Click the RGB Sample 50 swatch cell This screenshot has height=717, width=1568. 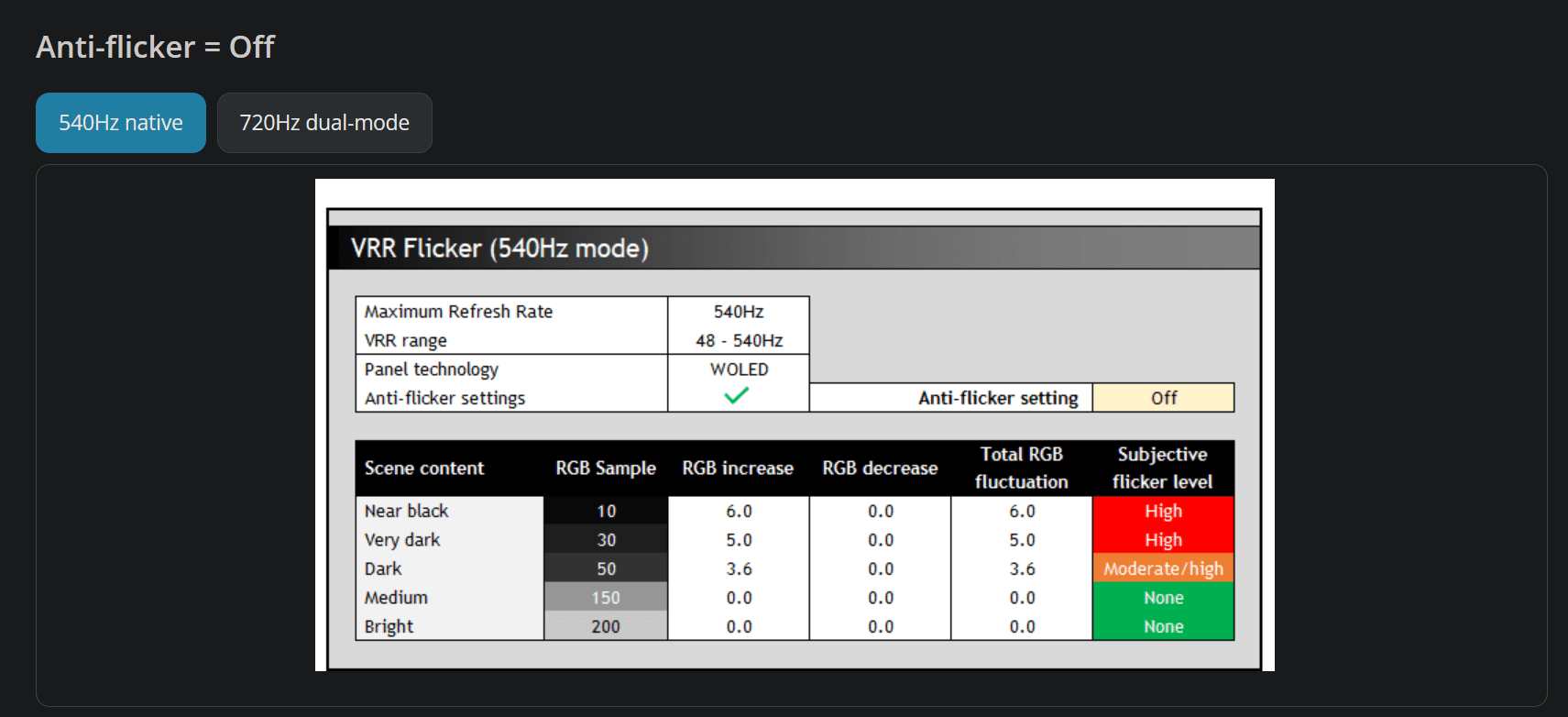pos(606,568)
